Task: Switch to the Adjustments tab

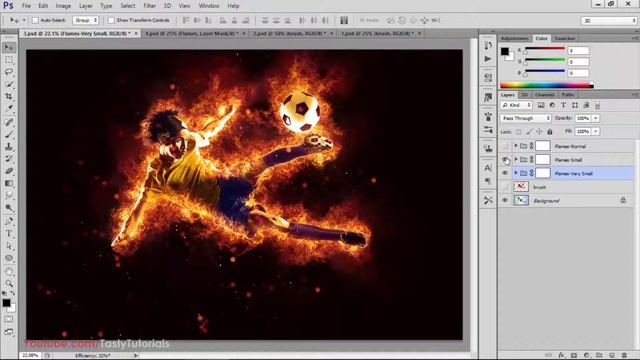Action: 514,38
